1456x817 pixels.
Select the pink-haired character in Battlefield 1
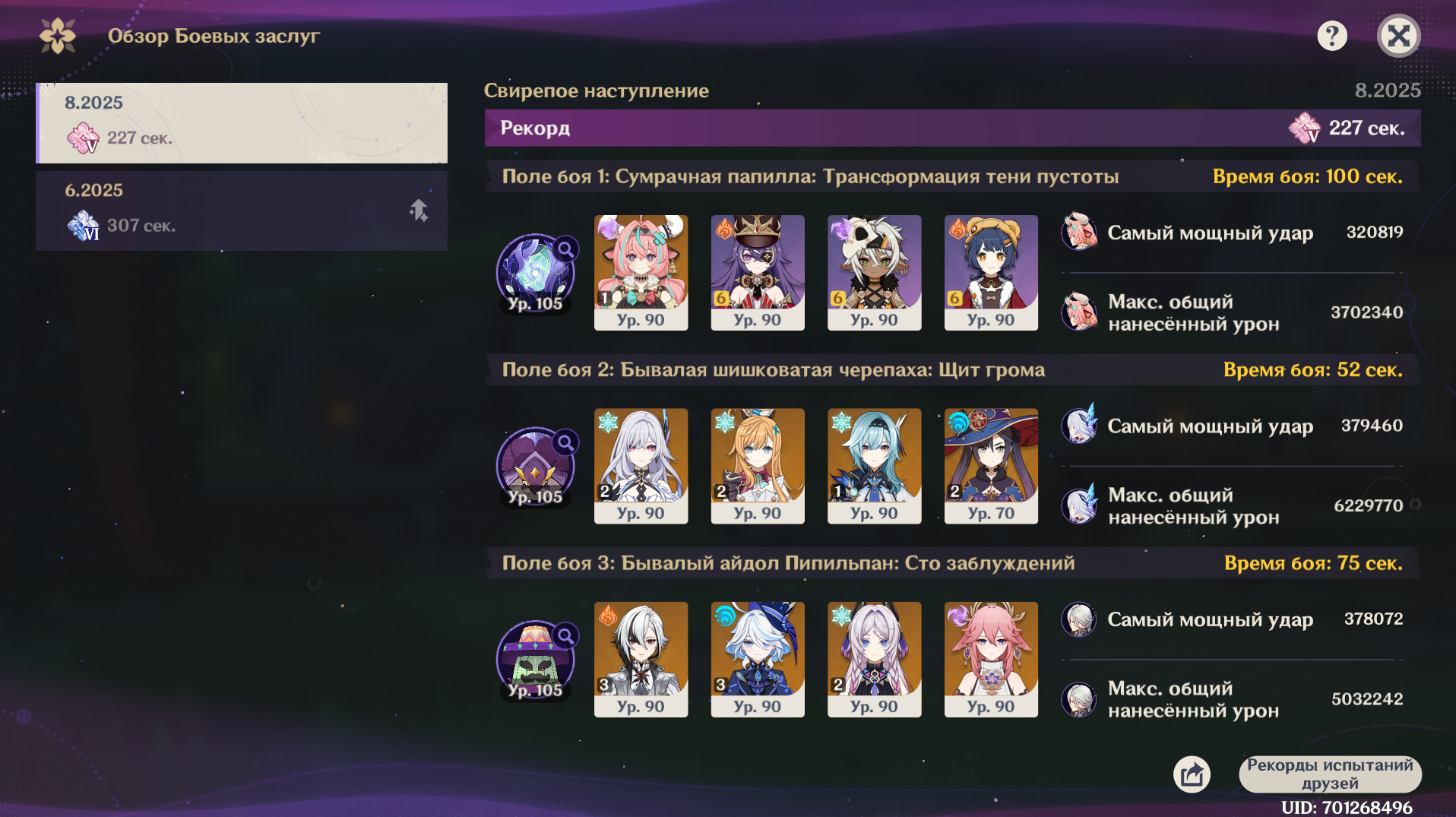coord(641,273)
